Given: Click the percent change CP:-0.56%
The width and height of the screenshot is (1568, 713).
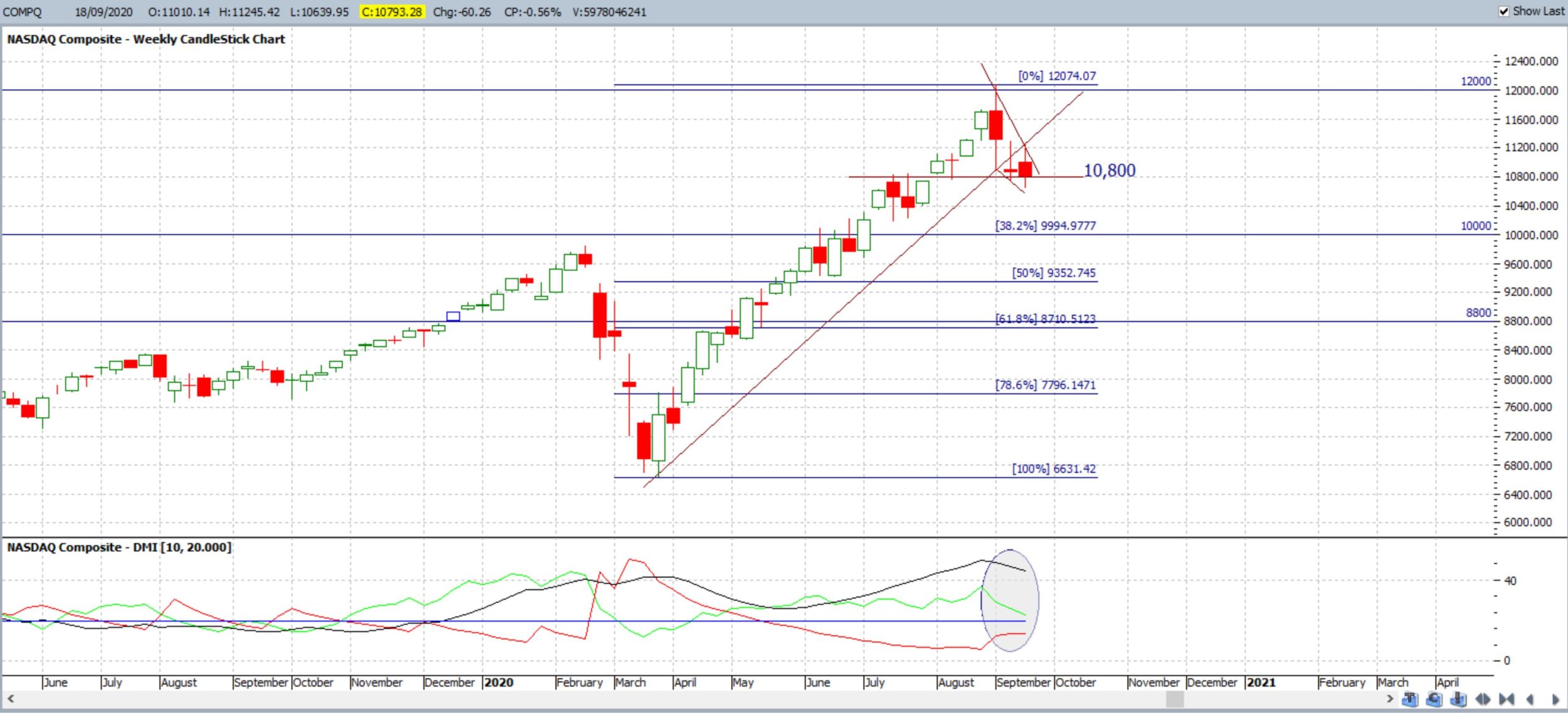Looking at the screenshot, I should (x=532, y=12).
